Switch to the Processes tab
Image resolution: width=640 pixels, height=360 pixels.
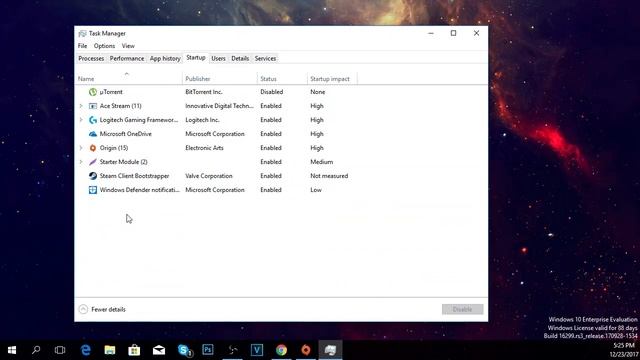point(91,58)
